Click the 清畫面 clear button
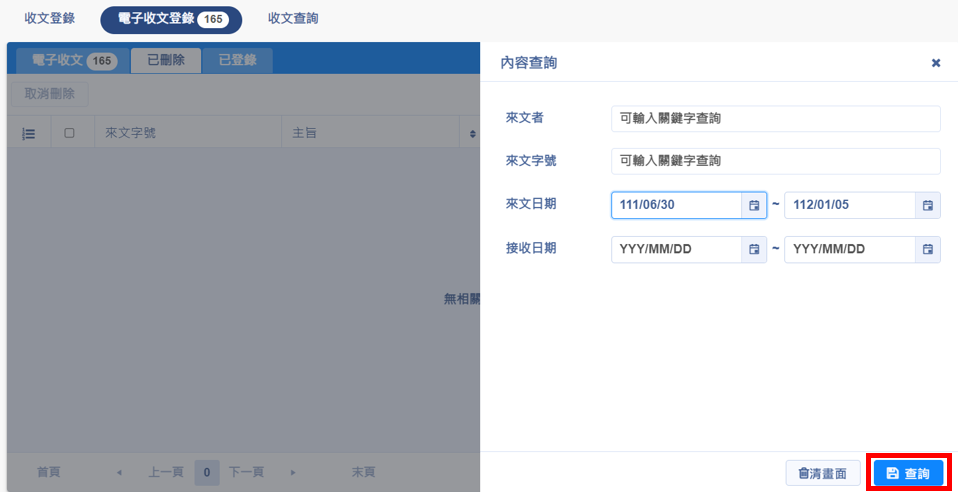 (822, 473)
